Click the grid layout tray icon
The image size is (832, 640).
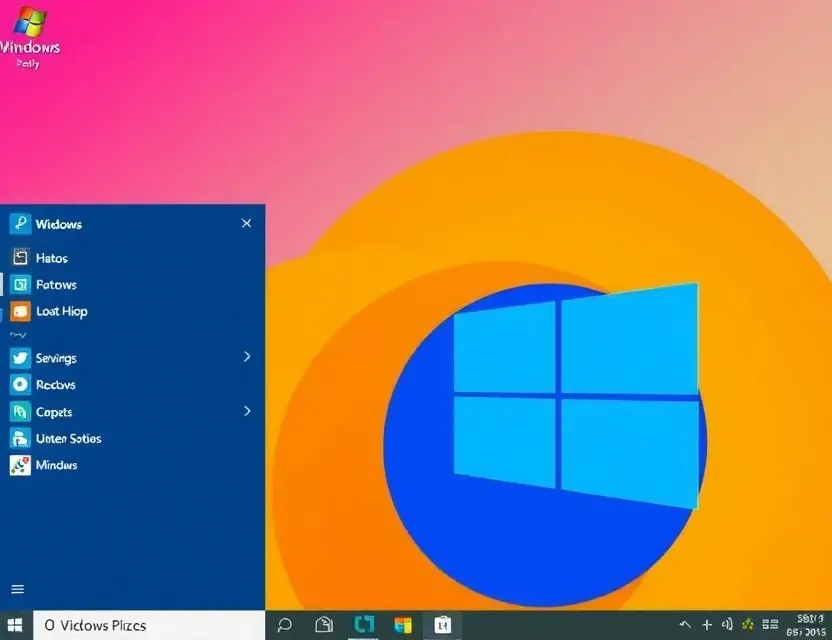pos(770,624)
